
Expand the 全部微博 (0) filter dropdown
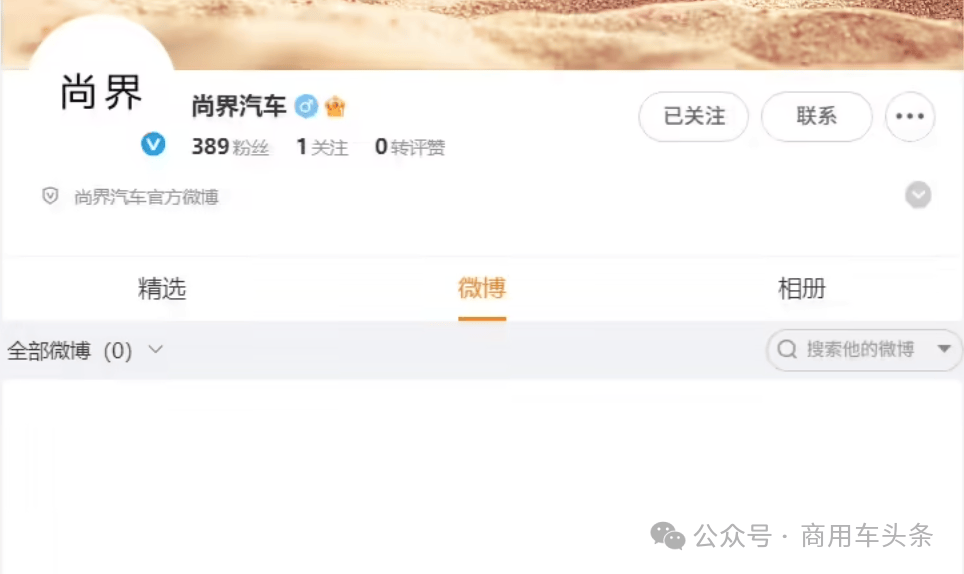click(x=85, y=350)
